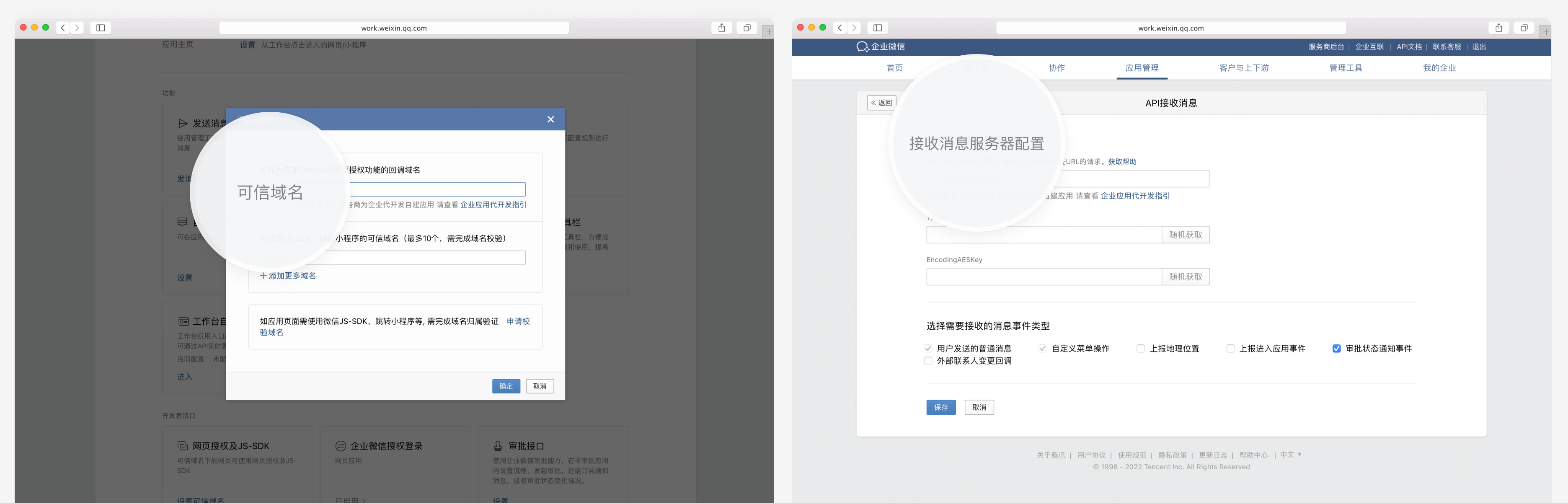Click 退出 to log out
The width and height of the screenshot is (1568, 504).
tap(1479, 47)
